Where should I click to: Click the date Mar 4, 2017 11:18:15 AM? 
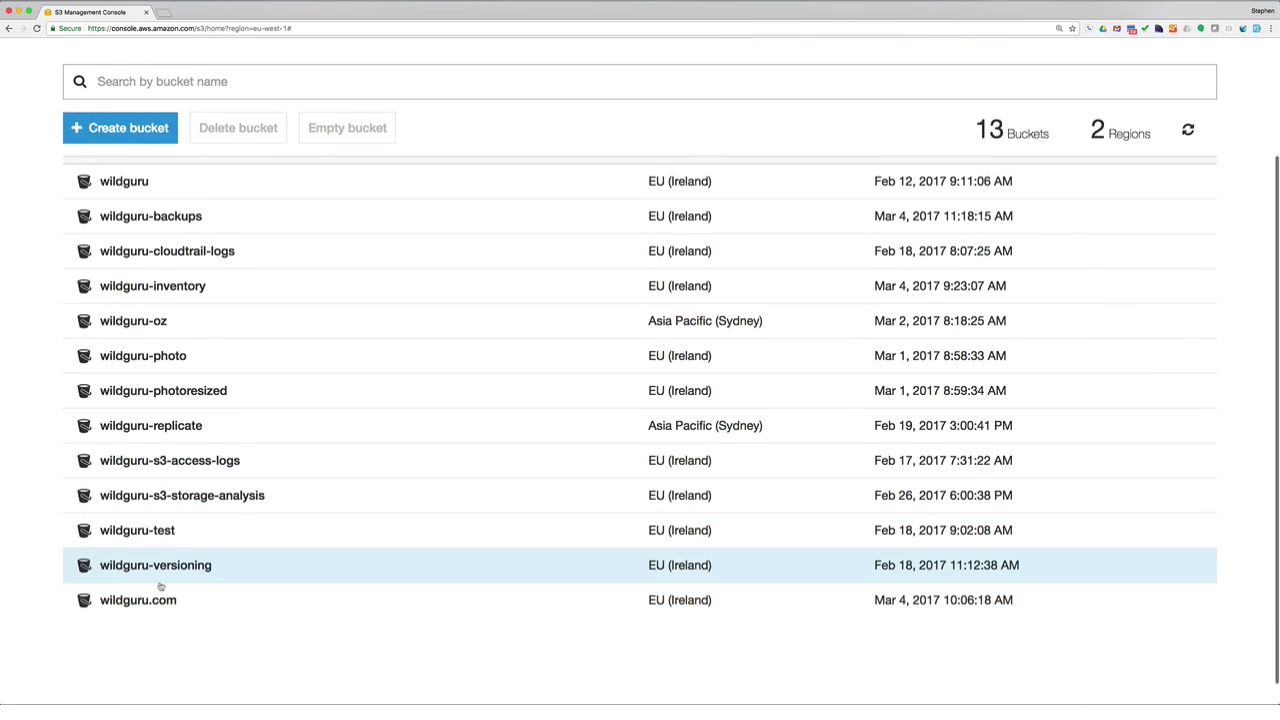(x=943, y=216)
